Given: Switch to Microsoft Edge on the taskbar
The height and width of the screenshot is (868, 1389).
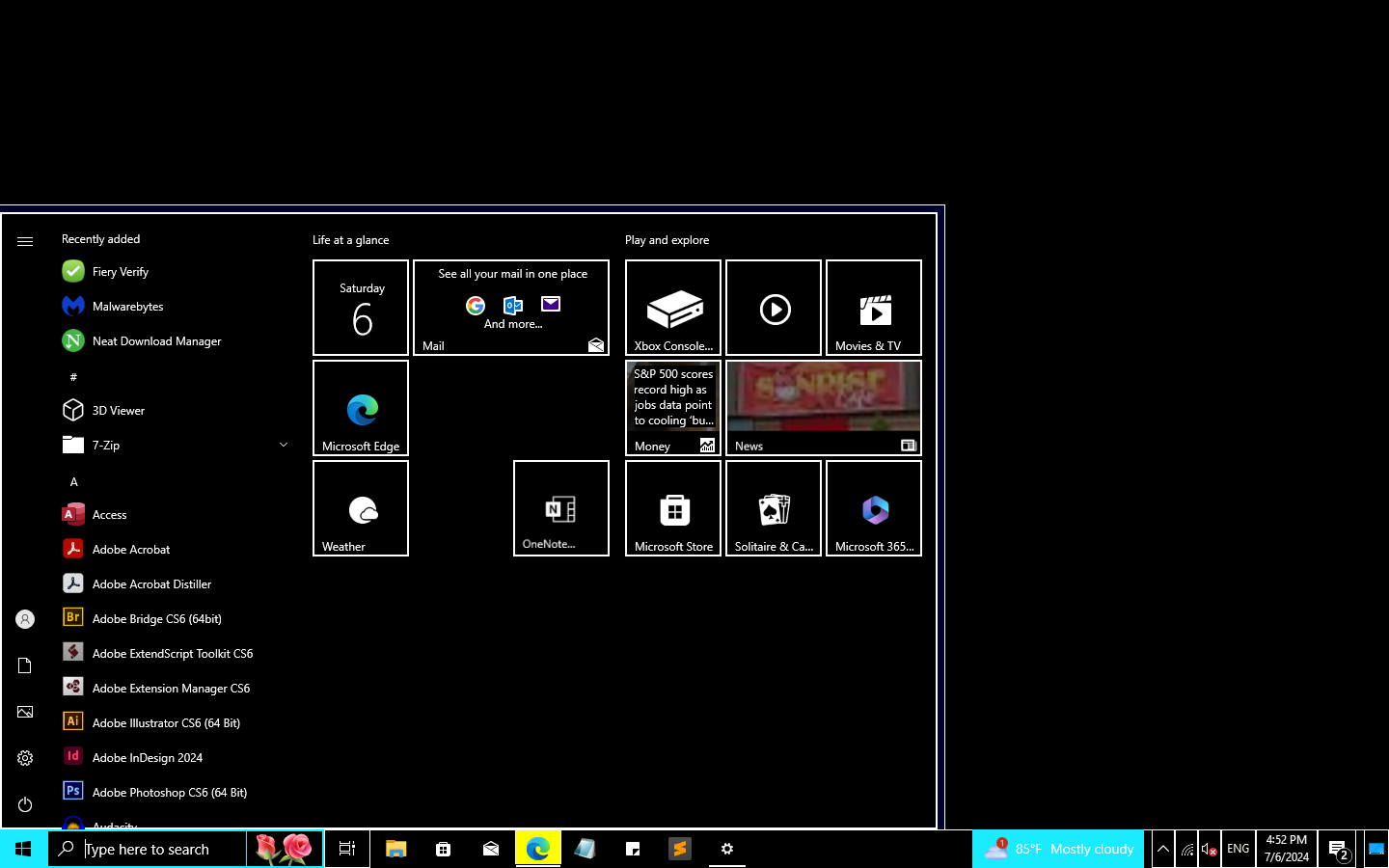Looking at the screenshot, I should point(537,849).
